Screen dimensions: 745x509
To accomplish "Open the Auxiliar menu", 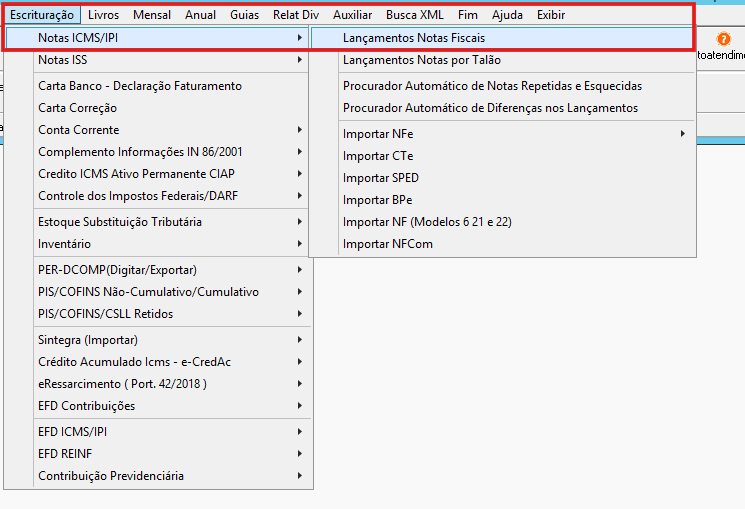I will coord(352,15).
